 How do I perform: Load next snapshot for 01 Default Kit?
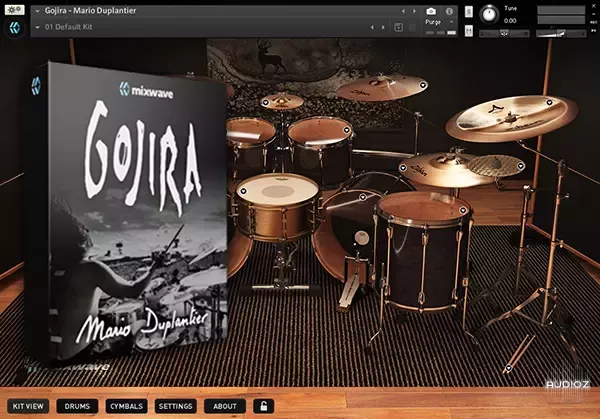[x=383, y=27]
